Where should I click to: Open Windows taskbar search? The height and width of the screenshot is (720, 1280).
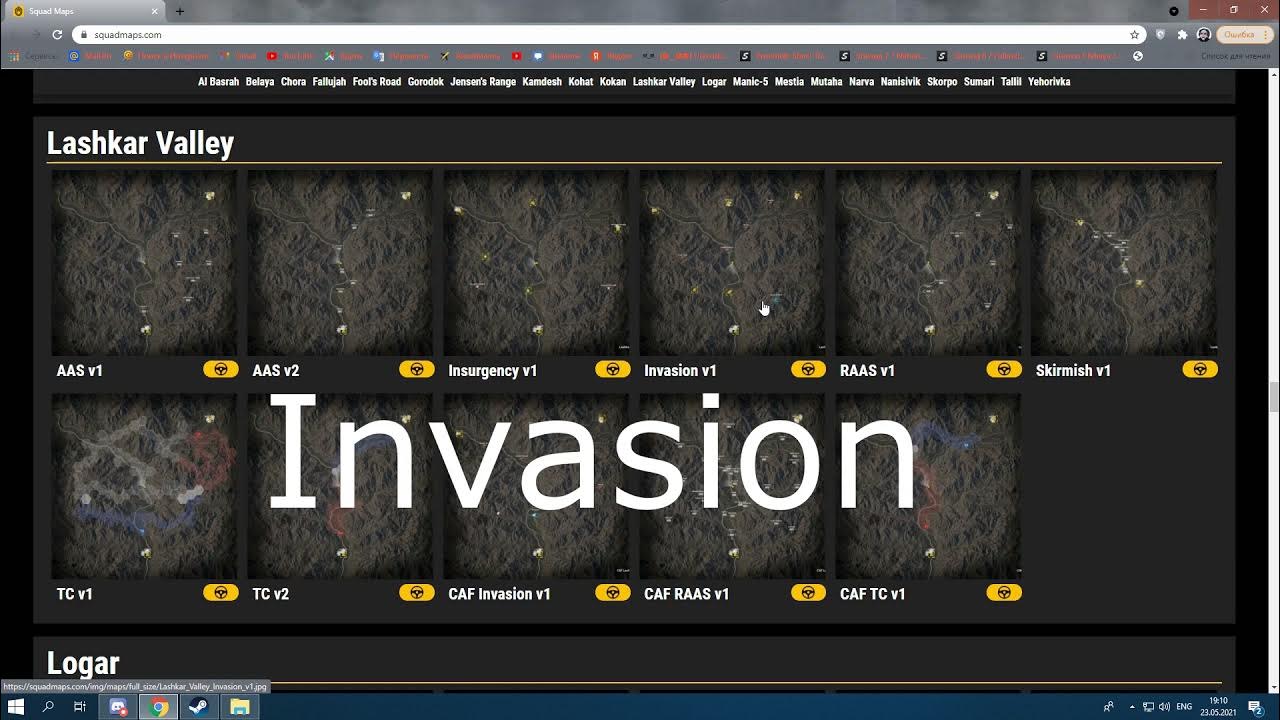click(48, 707)
